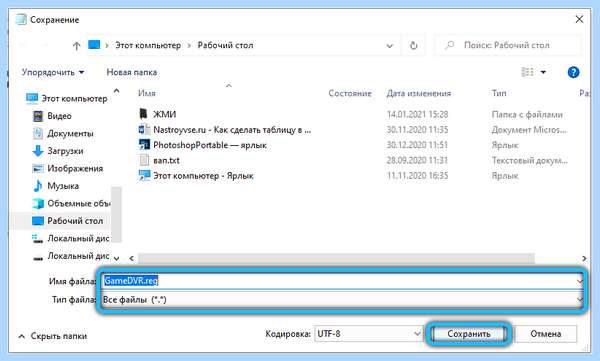Click the Документ Micros... type text
600x361 pixels.
(x=529, y=129)
